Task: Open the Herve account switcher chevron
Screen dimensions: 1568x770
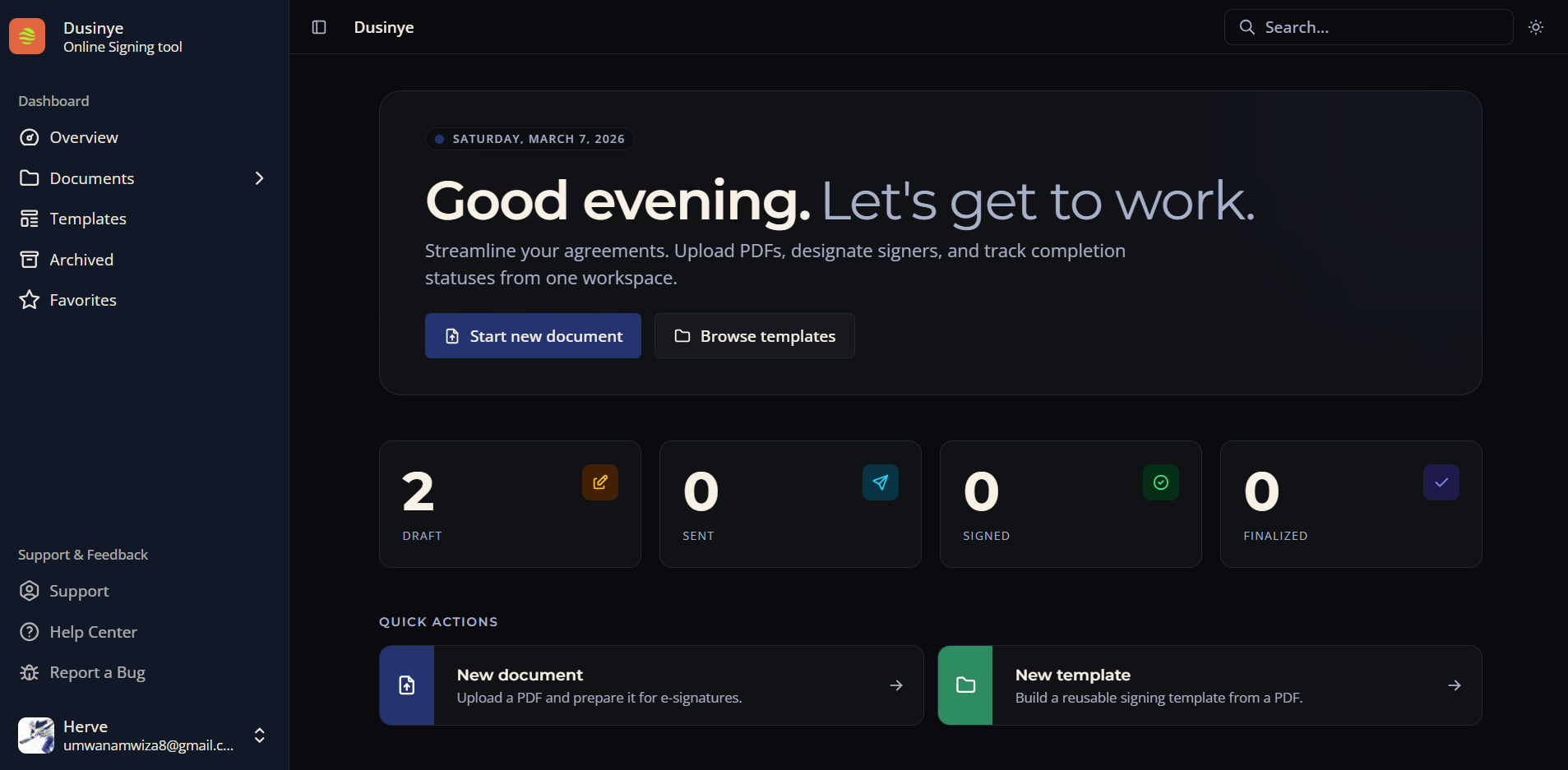Action: [x=258, y=735]
